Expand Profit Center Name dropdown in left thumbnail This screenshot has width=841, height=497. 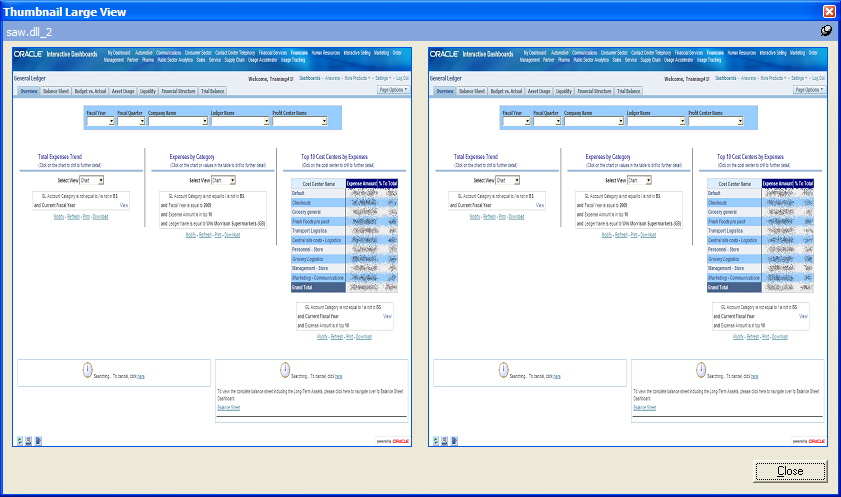pyautogui.click(x=299, y=122)
